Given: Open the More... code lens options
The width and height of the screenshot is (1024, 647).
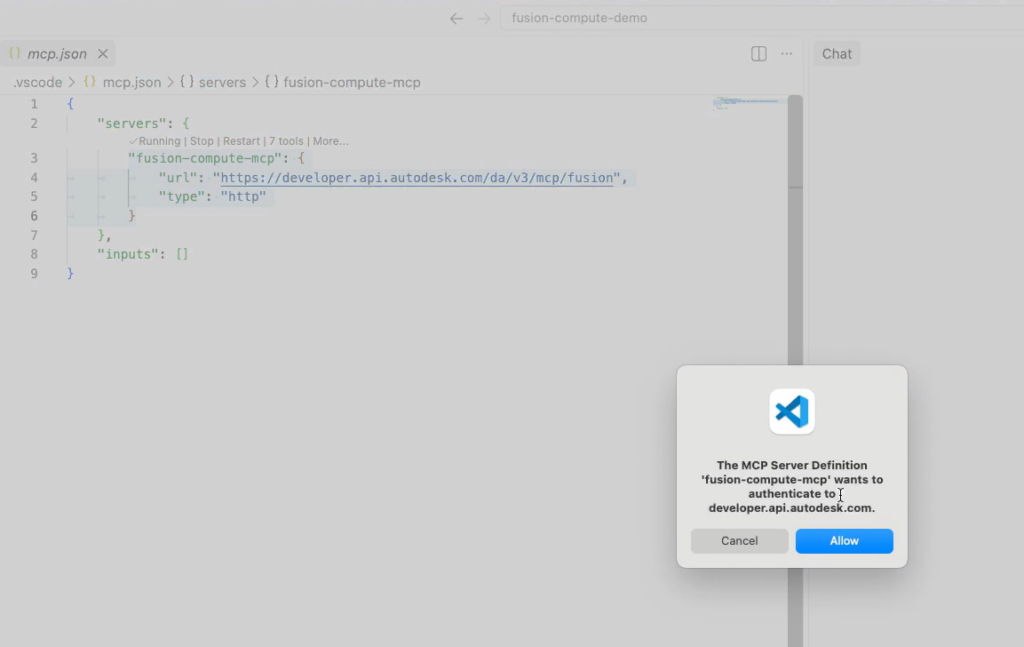Looking at the screenshot, I should 330,141.
